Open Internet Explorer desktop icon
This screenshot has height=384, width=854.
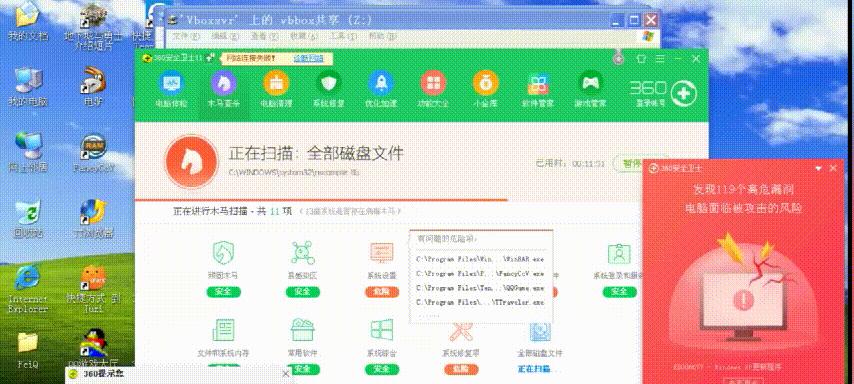pos(27,289)
